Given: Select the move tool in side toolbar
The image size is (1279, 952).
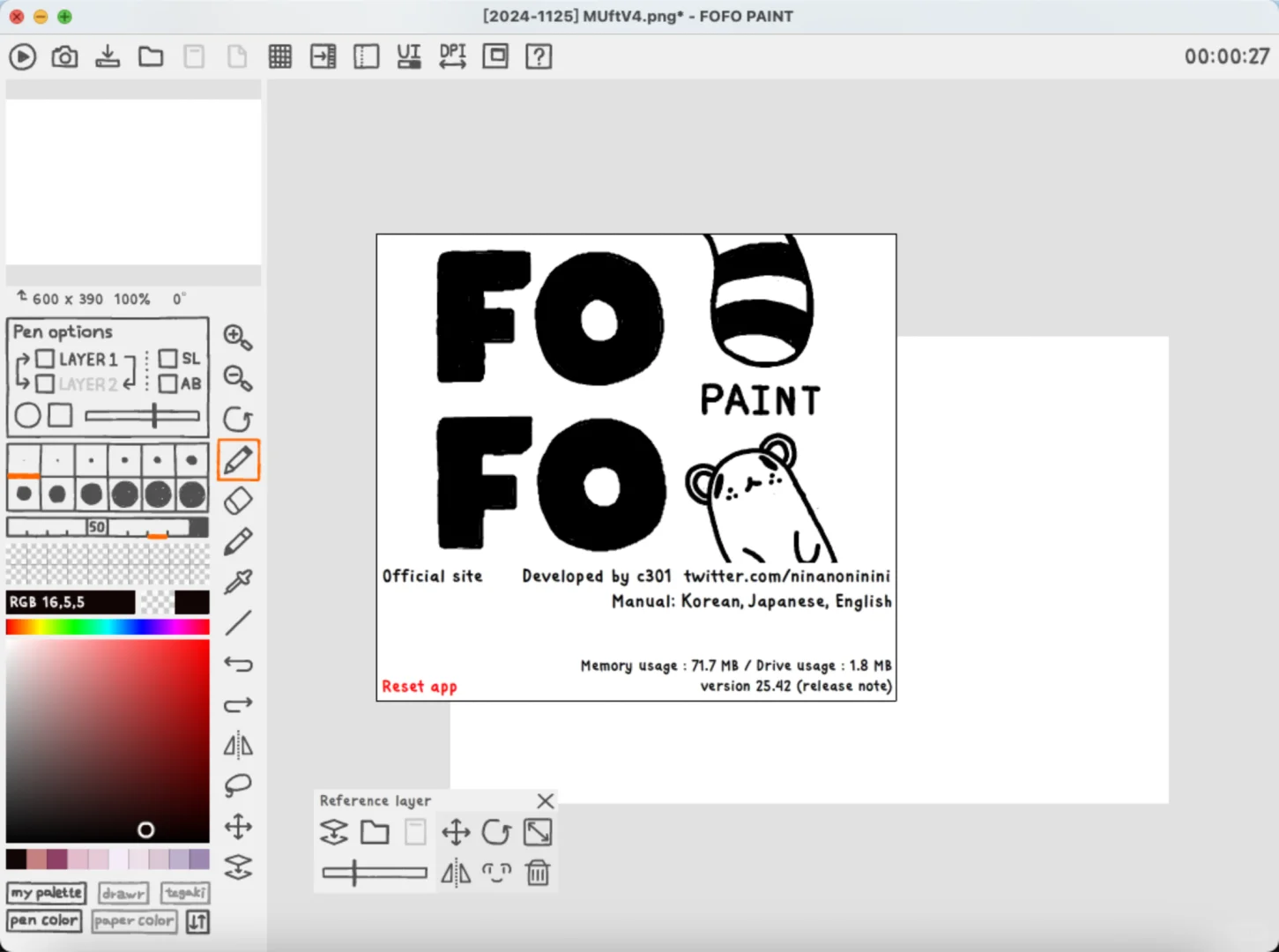Looking at the screenshot, I should [x=238, y=827].
